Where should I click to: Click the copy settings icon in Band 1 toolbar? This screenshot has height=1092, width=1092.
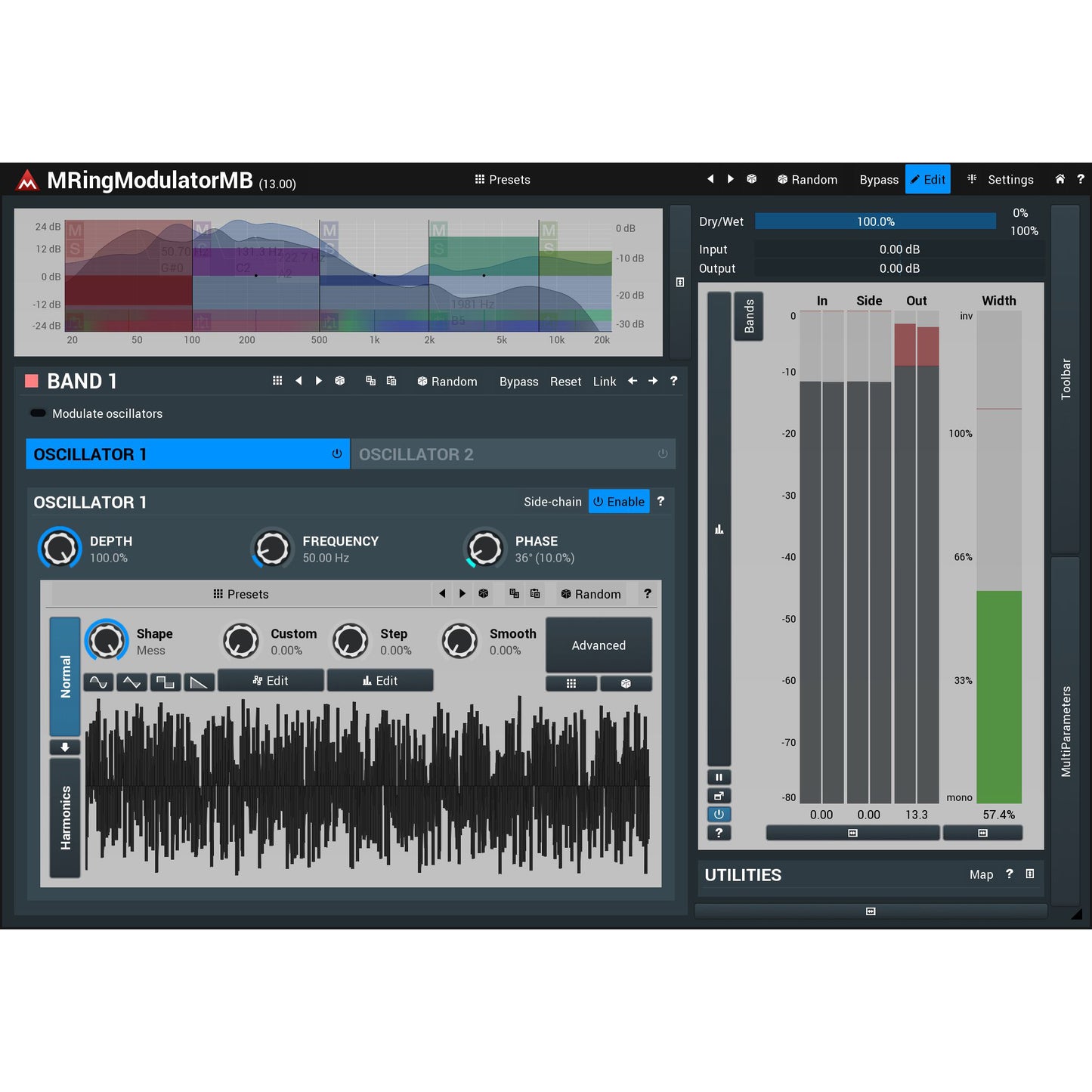(370, 381)
